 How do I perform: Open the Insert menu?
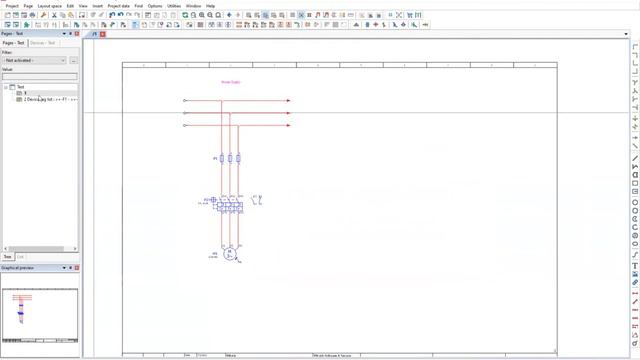click(x=98, y=6)
